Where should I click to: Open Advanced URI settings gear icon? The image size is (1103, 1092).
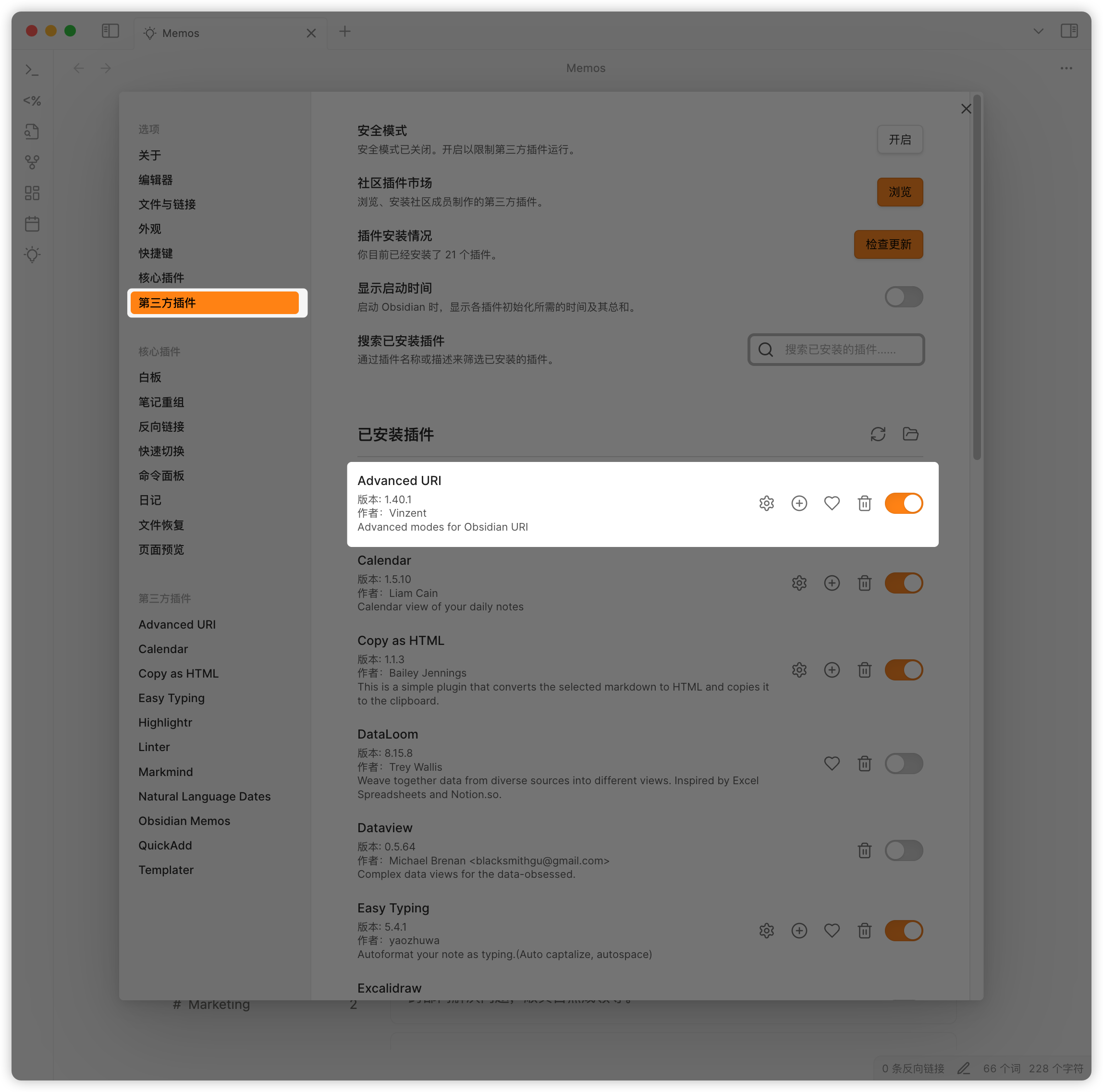click(766, 503)
